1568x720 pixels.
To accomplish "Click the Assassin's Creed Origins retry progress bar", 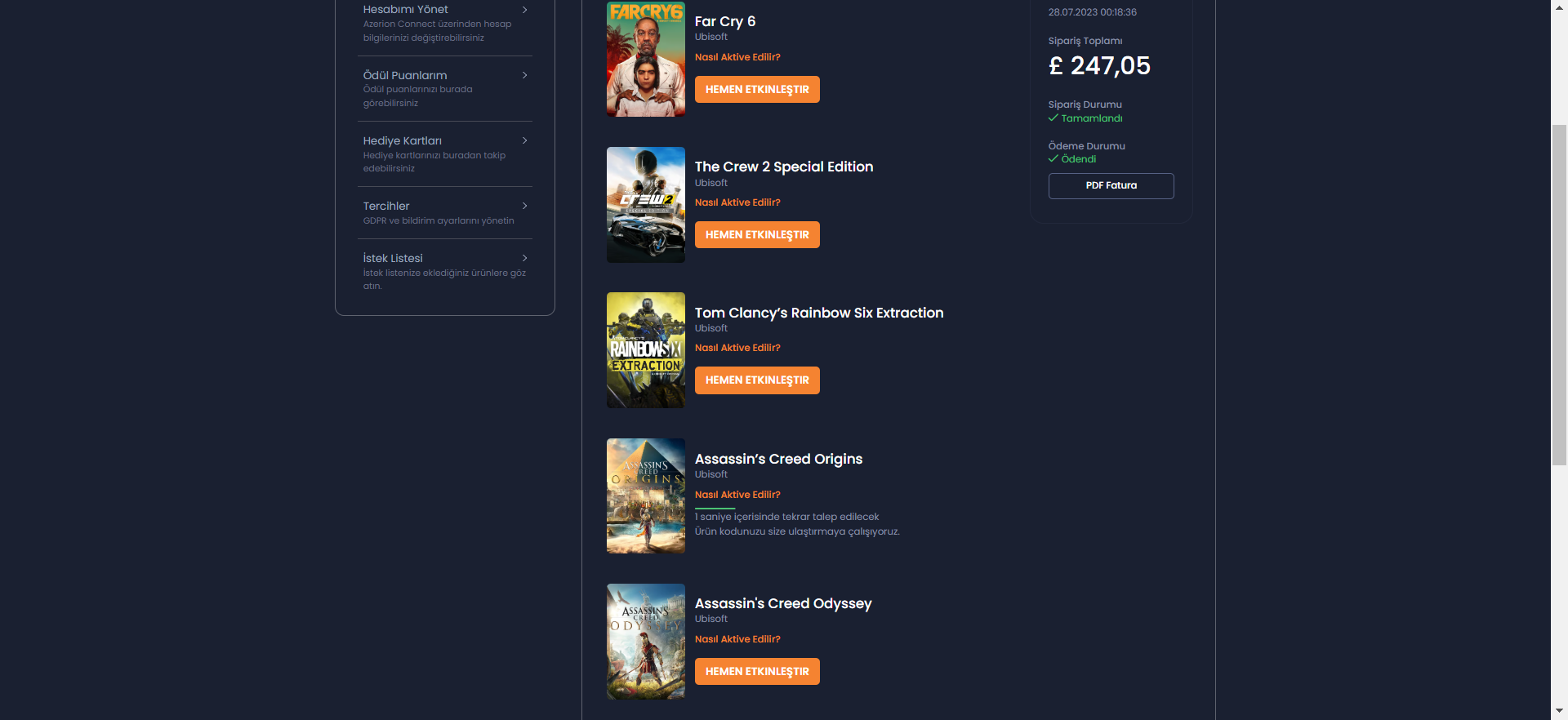I will pos(715,508).
